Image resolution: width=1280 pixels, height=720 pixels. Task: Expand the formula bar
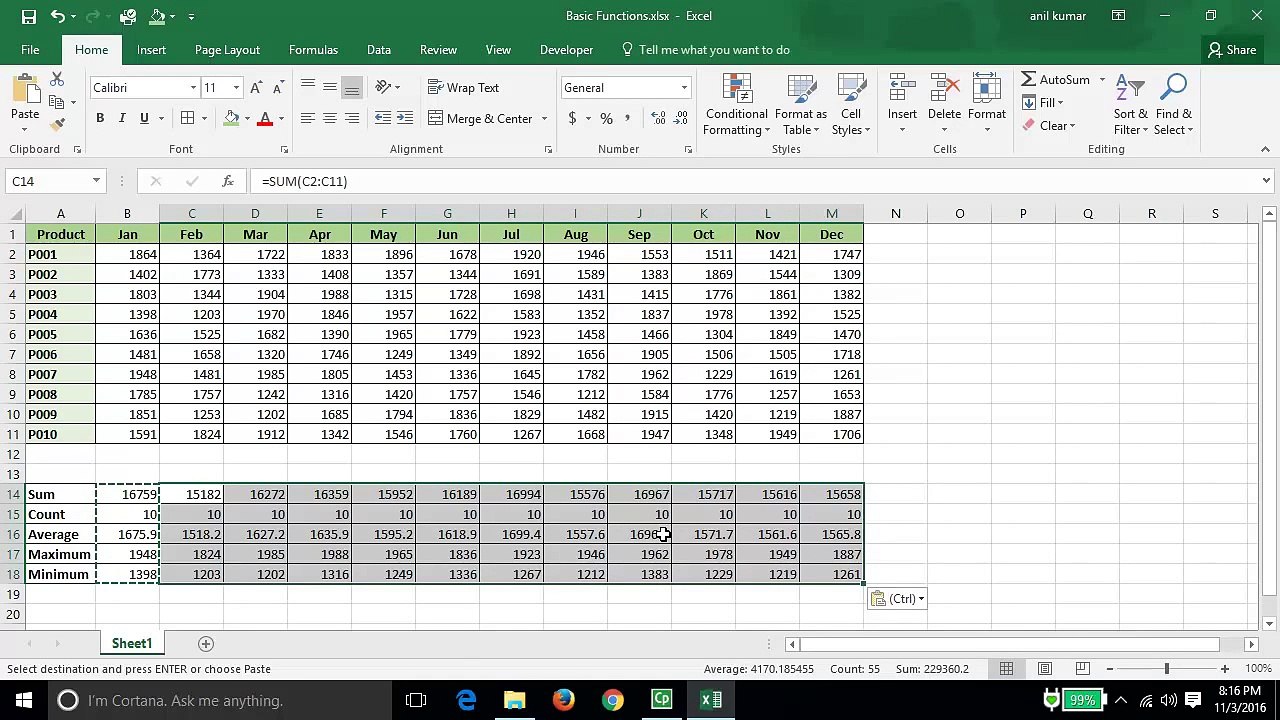(x=1266, y=181)
